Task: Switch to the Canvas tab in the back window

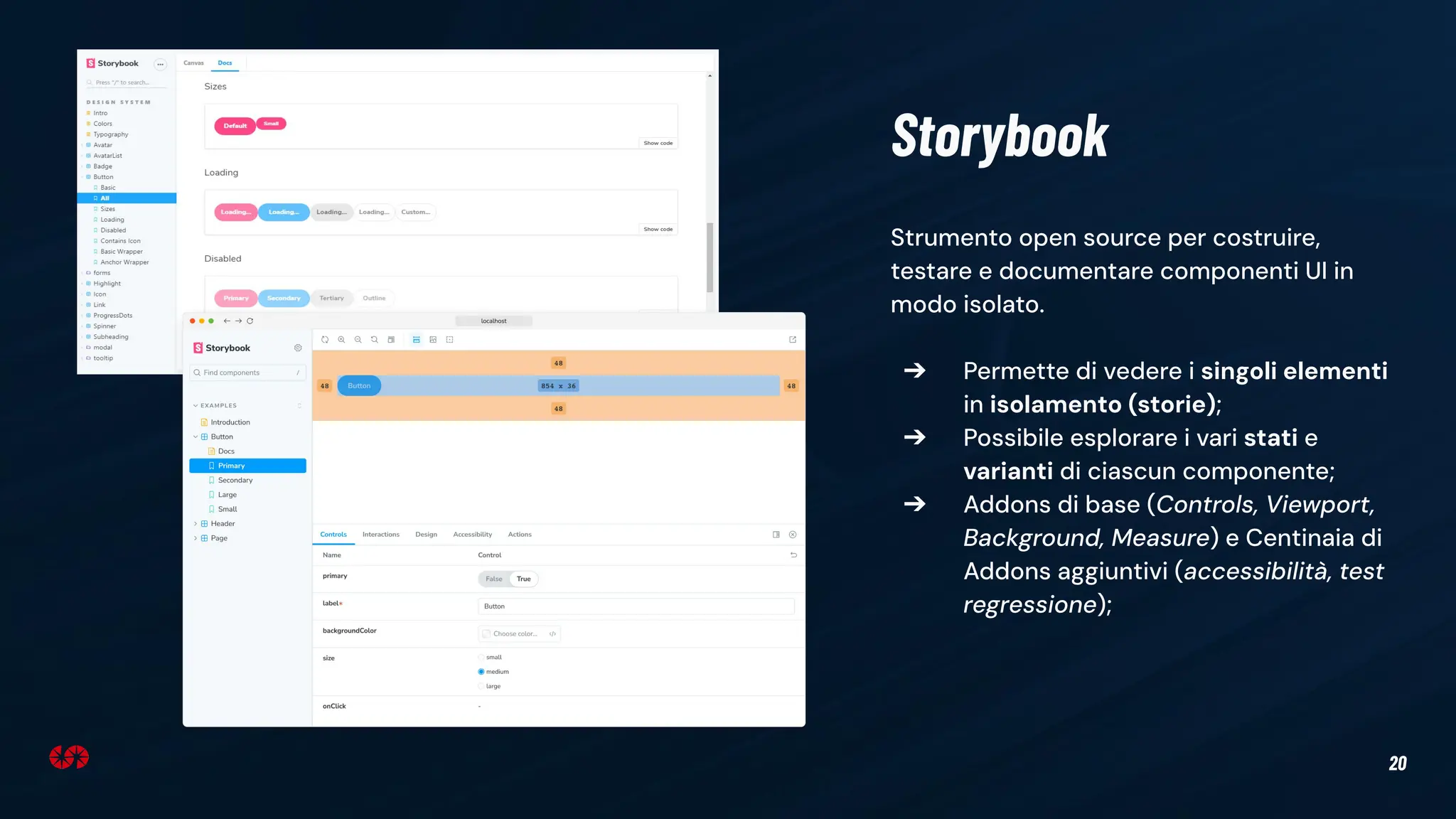Action: click(x=193, y=63)
